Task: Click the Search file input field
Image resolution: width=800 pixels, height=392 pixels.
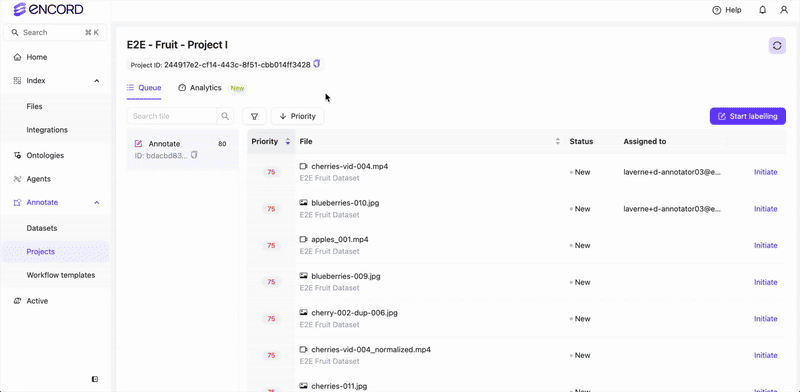Action: pyautogui.click(x=172, y=116)
